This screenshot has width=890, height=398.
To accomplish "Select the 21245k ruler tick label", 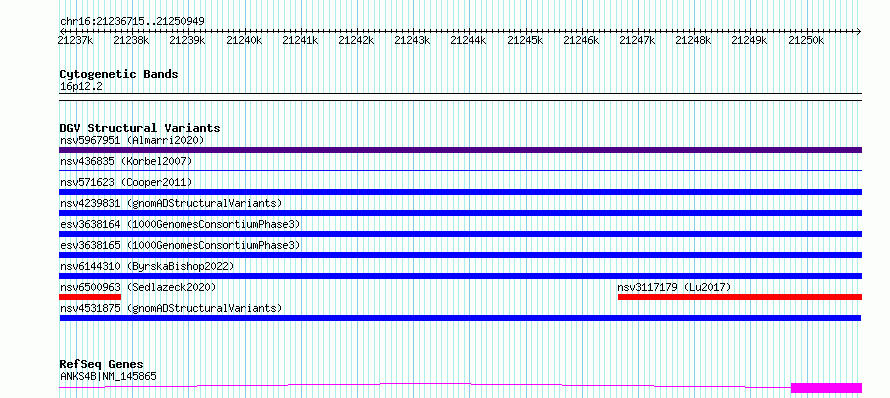I will 525,40.
